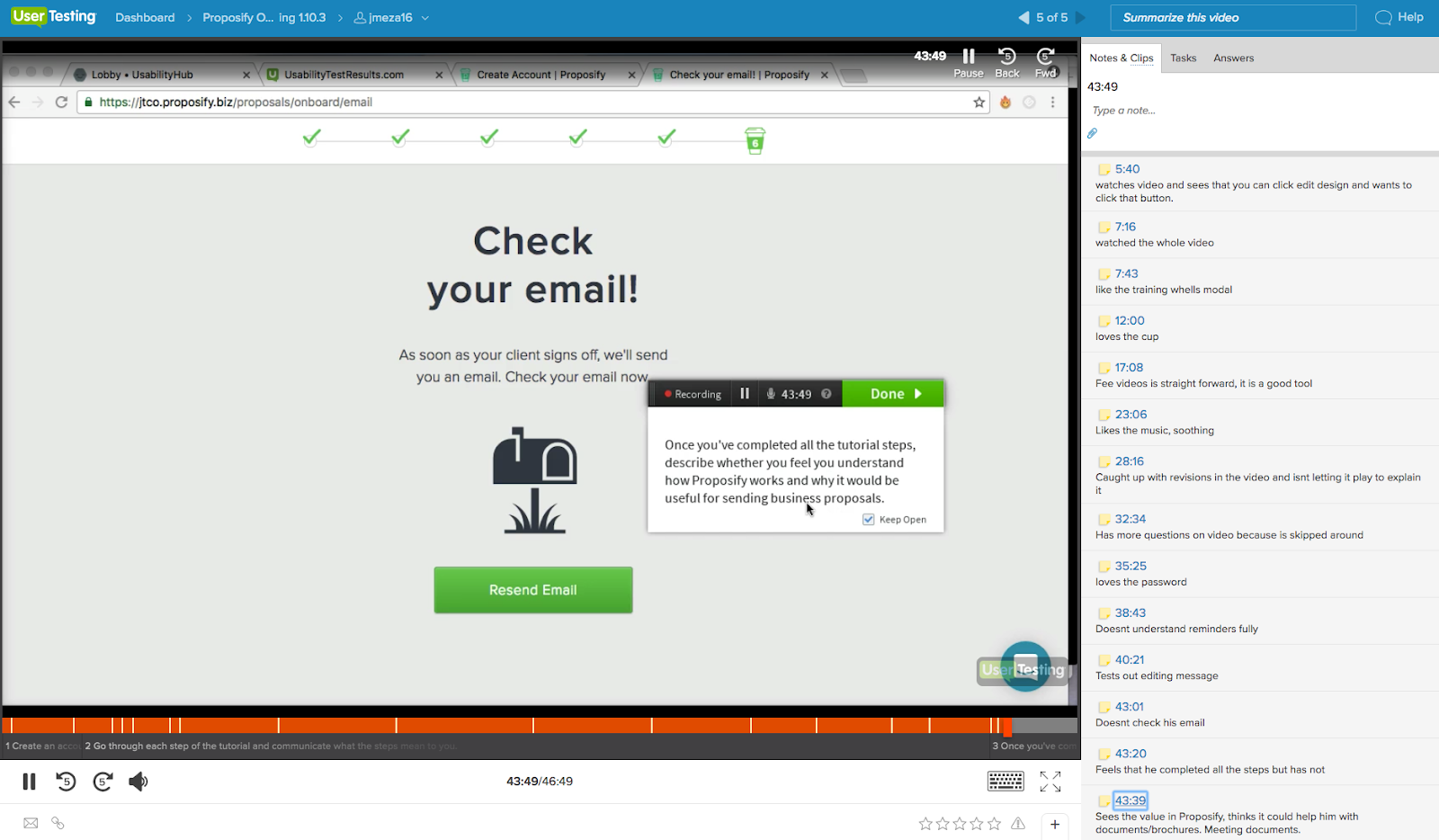1439x840 pixels.
Task: Click the envelope share icon
Action: click(31, 823)
